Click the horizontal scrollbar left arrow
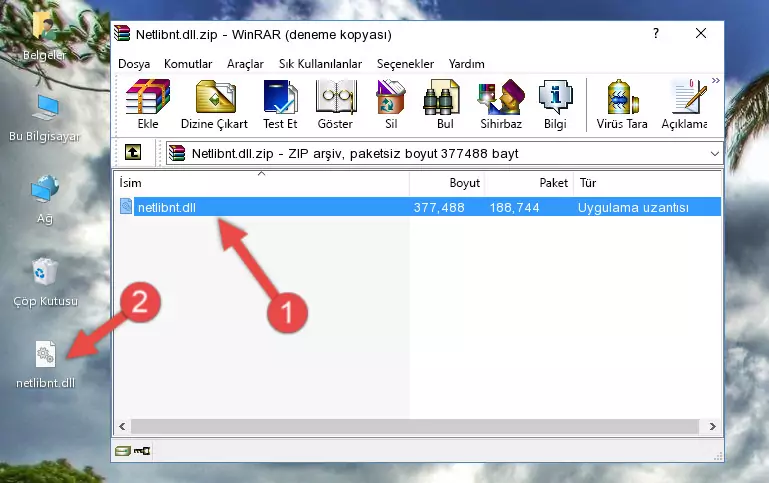 click(122, 426)
